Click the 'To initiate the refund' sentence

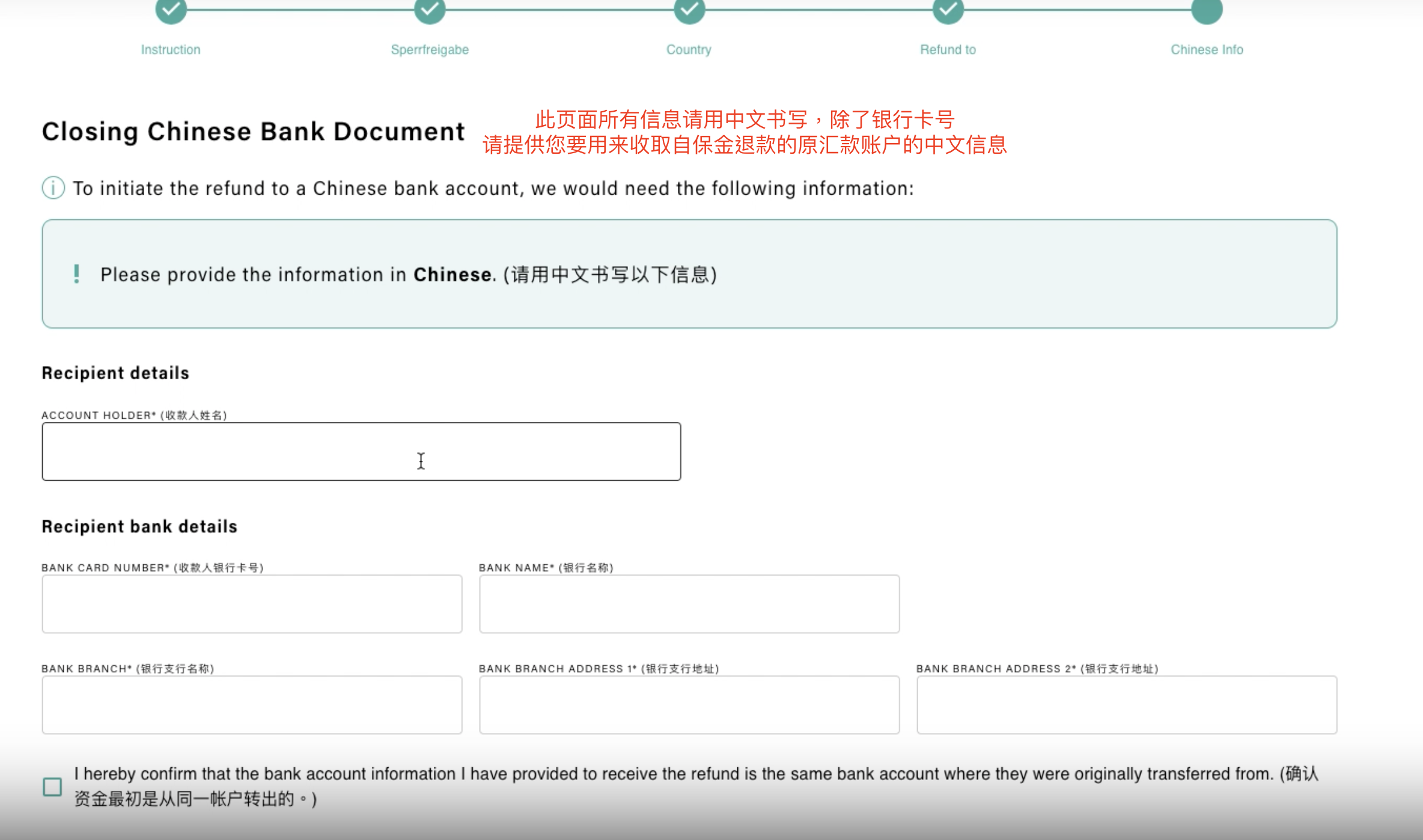click(493, 189)
